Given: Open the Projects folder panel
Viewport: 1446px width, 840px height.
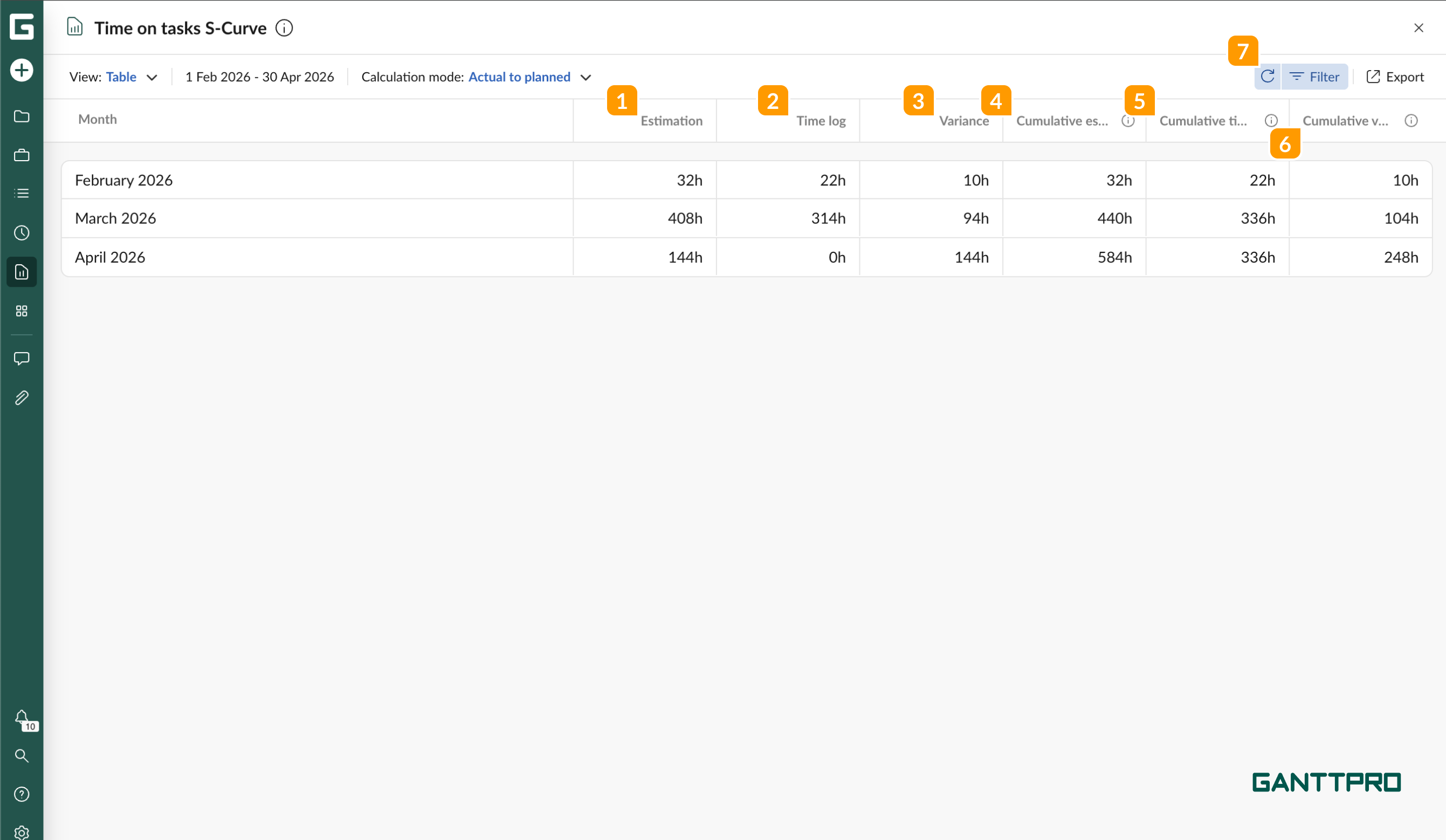Looking at the screenshot, I should (21, 116).
